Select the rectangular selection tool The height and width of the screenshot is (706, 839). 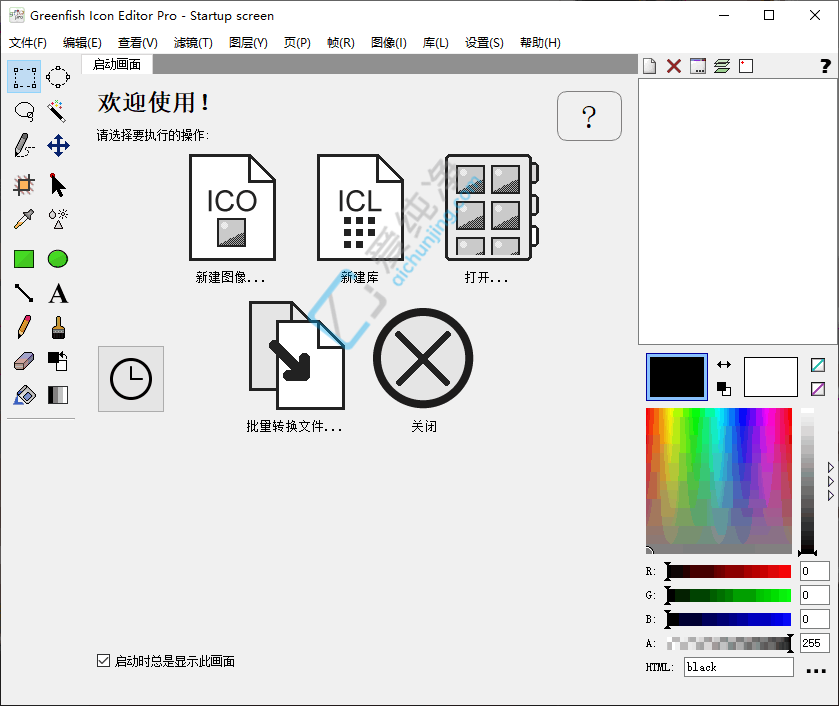[22, 76]
